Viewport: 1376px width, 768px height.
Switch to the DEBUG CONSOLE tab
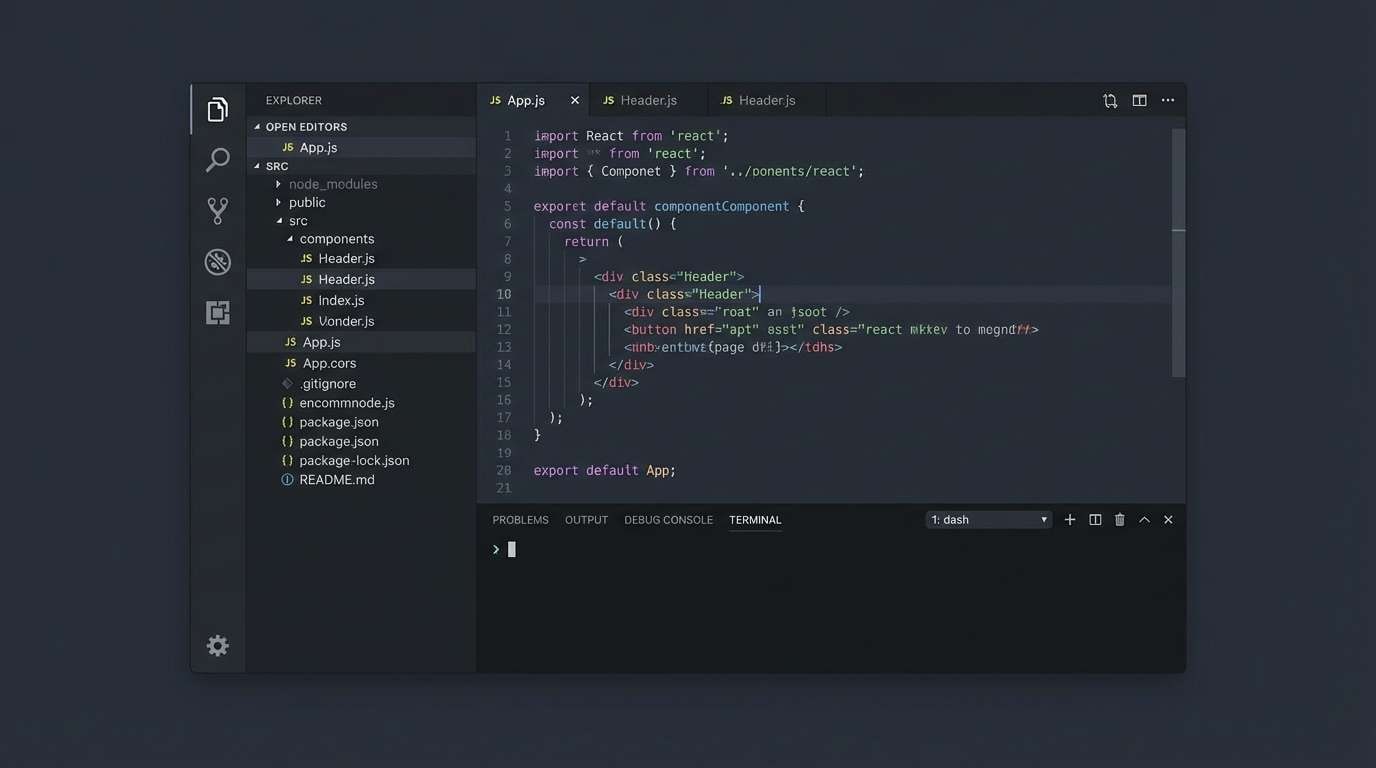click(x=668, y=519)
